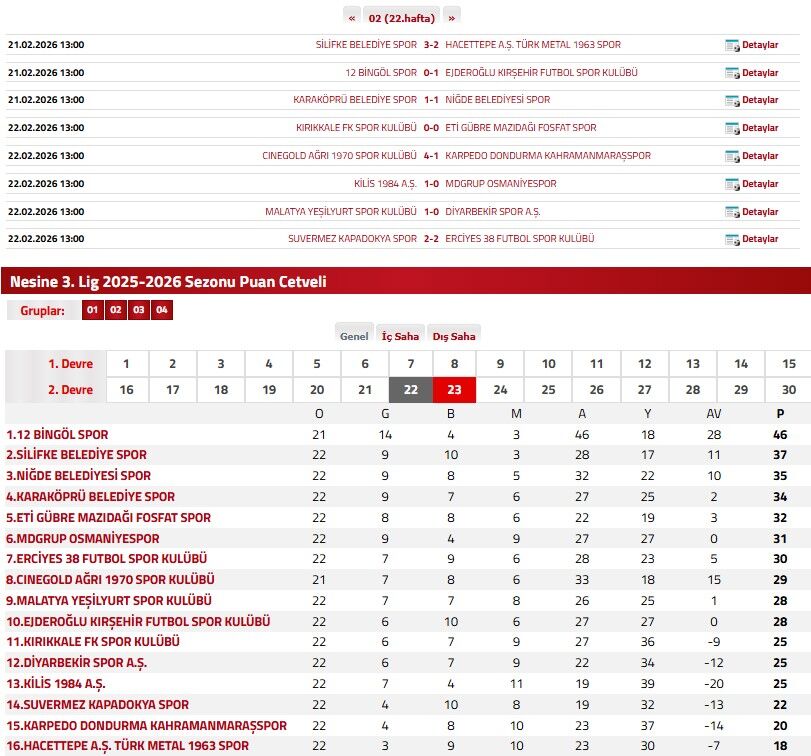This screenshot has width=811, height=756.
Task: Open details icon for Malatya Yeşilyurt match
Action: click(x=732, y=212)
